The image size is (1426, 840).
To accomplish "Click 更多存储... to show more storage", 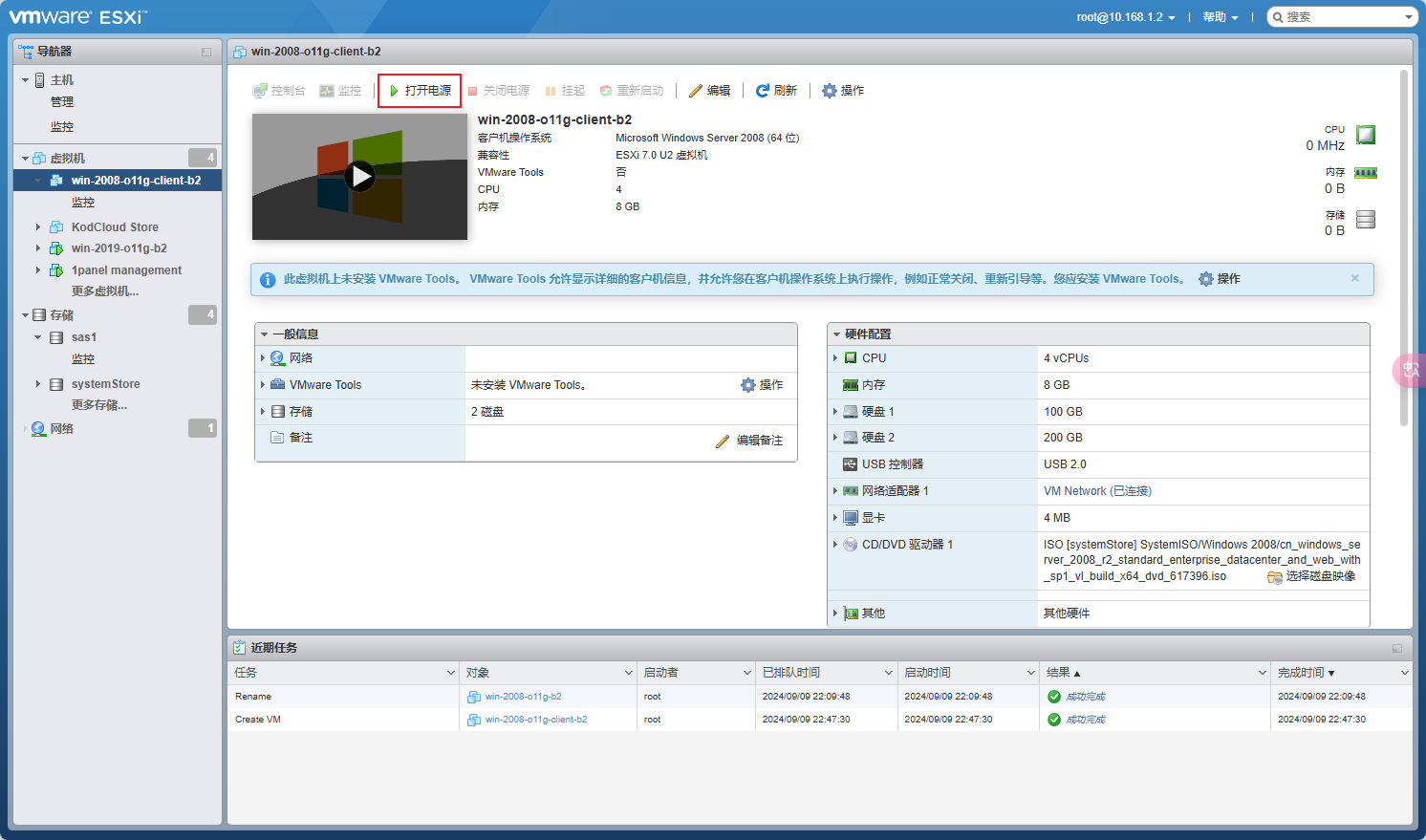I will coord(99,405).
